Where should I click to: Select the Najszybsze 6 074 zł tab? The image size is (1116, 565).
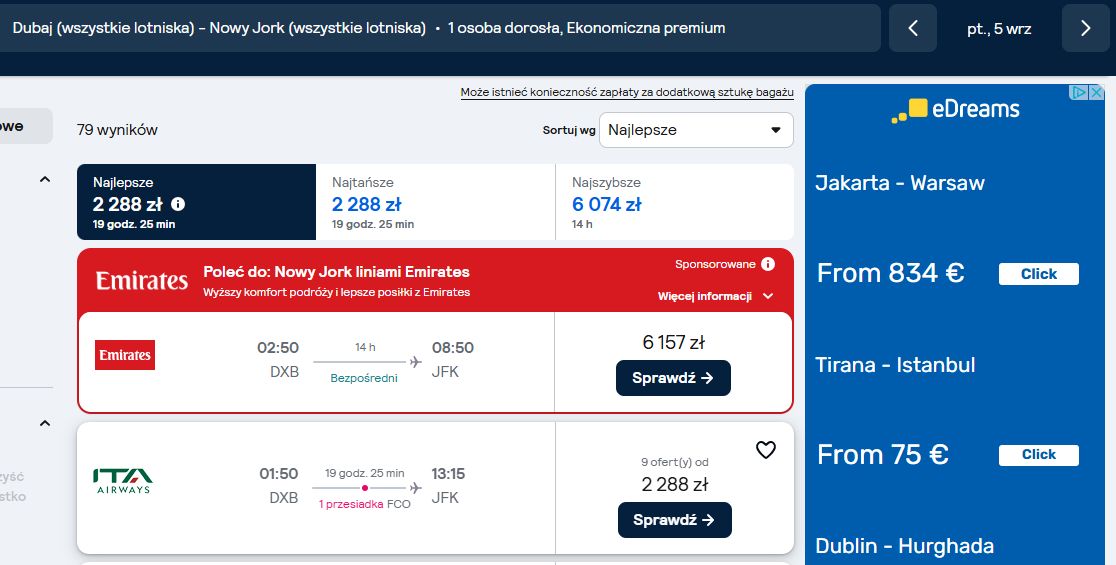pyautogui.click(x=675, y=202)
